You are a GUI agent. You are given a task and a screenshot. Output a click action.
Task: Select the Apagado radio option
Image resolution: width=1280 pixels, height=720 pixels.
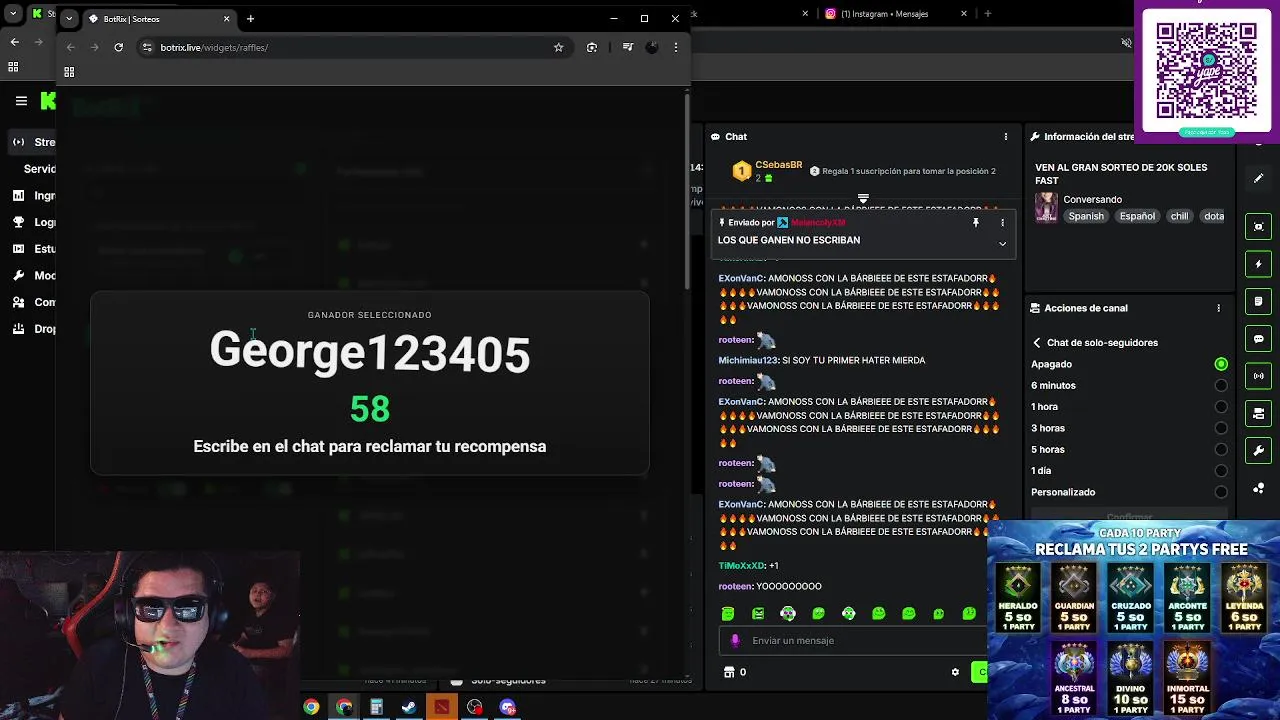click(x=1221, y=364)
